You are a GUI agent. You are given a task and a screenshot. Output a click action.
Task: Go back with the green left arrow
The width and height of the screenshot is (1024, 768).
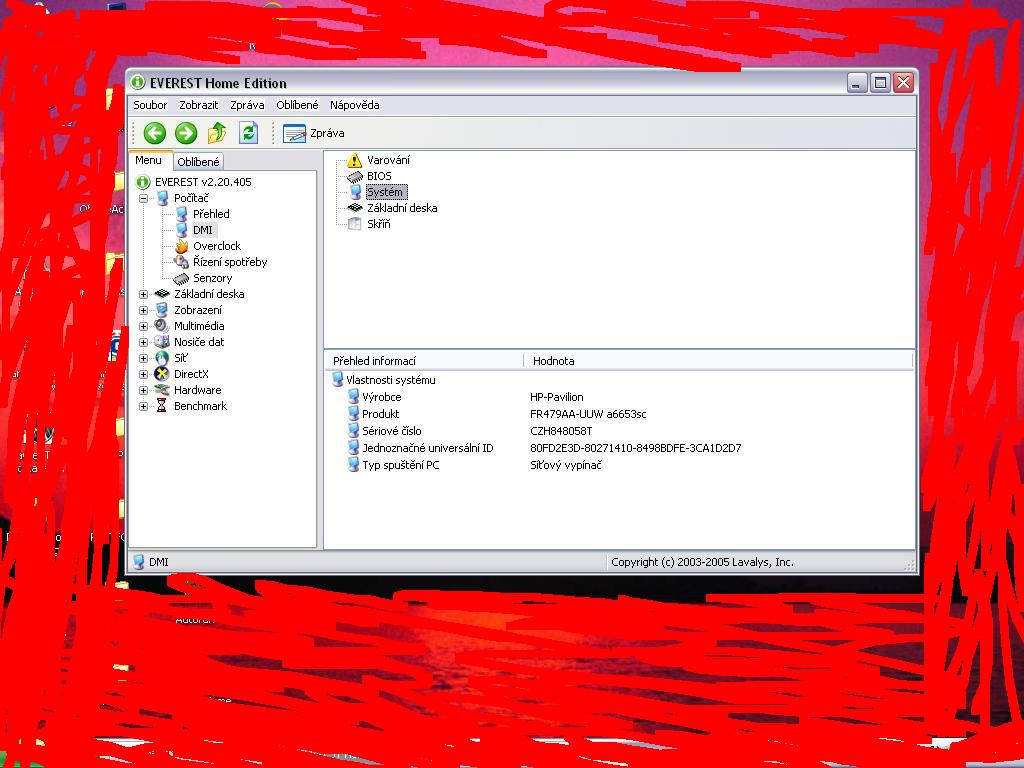coord(155,133)
